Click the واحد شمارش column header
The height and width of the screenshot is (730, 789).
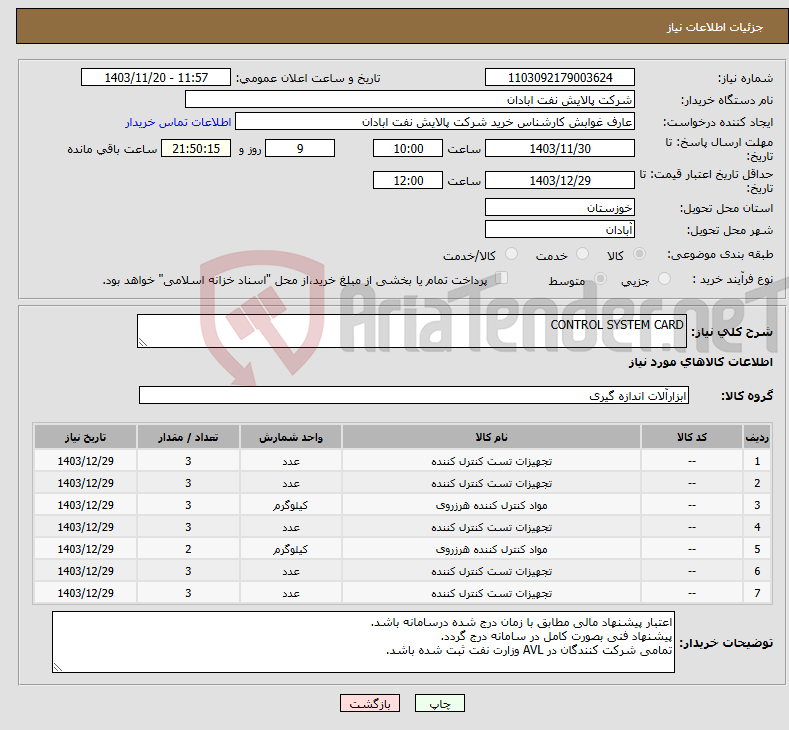(x=291, y=437)
